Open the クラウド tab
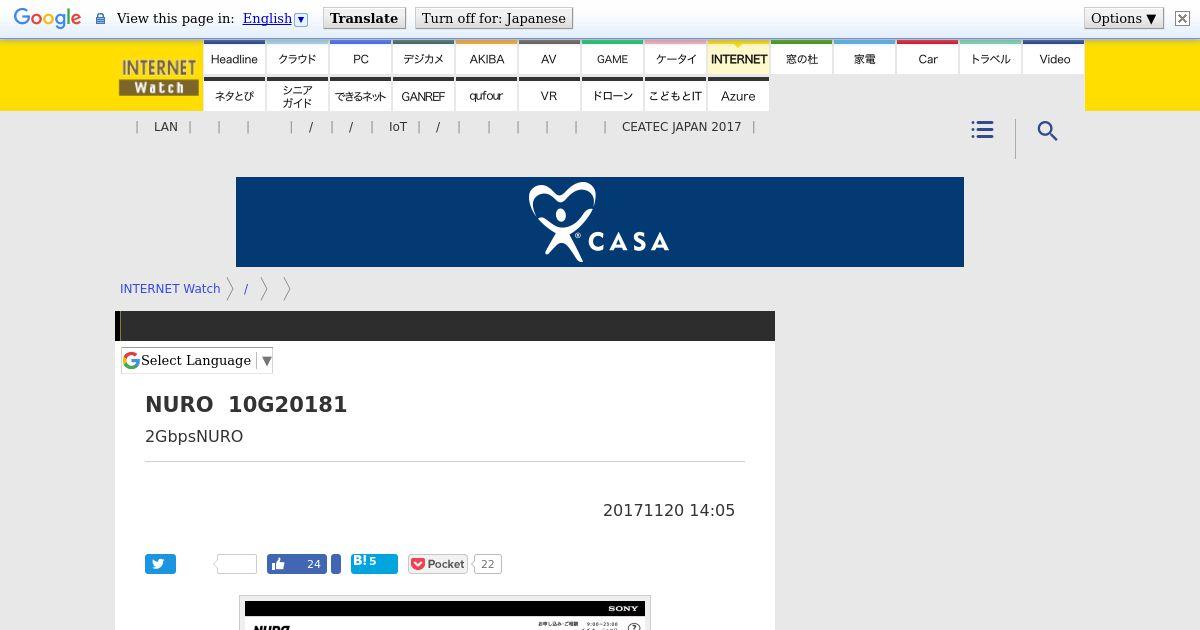Image resolution: width=1200 pixels, height=630 pixels. click(297, 58)
